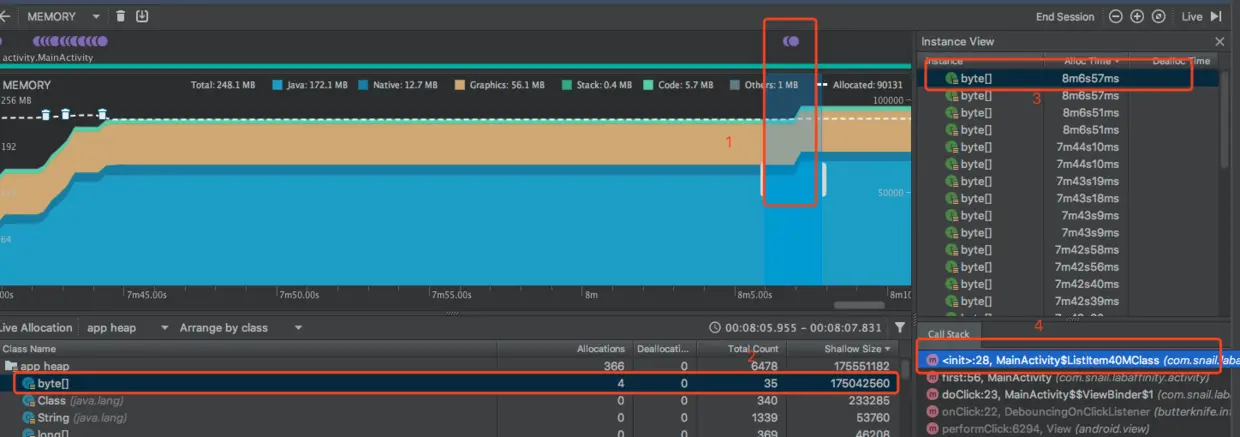The image size is (1240, 437).
Task: Zoom out the timeline with minus icon
Action: [1116, 16]
